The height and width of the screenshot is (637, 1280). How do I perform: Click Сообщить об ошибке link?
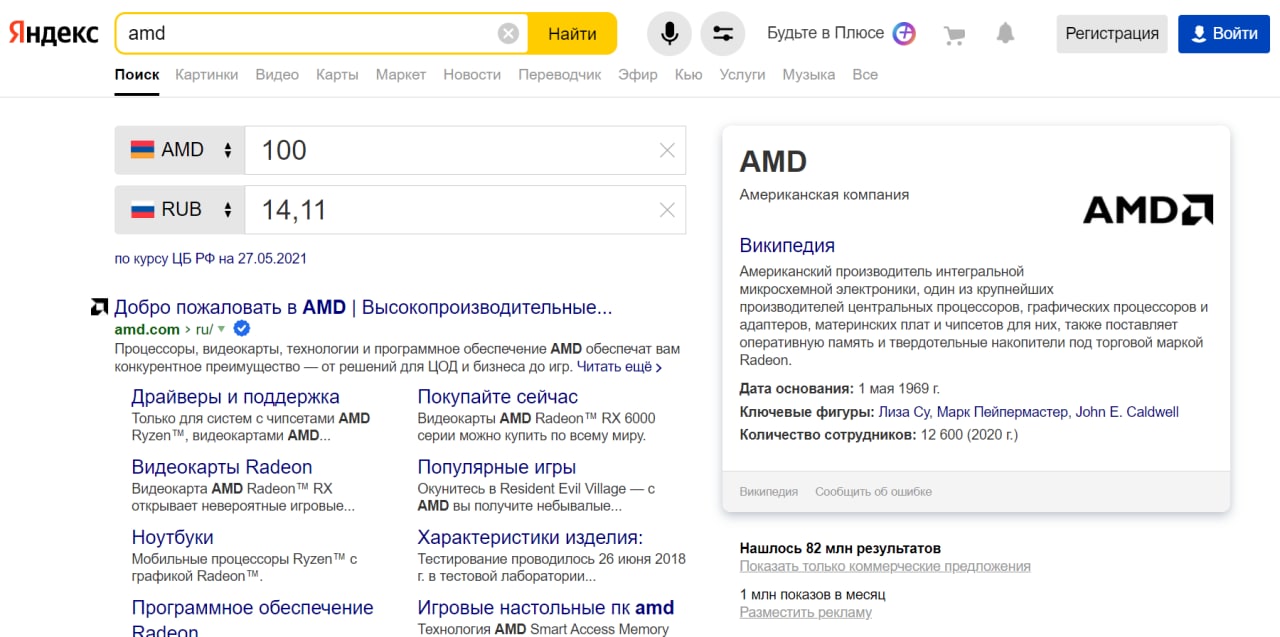pos(873,491)
